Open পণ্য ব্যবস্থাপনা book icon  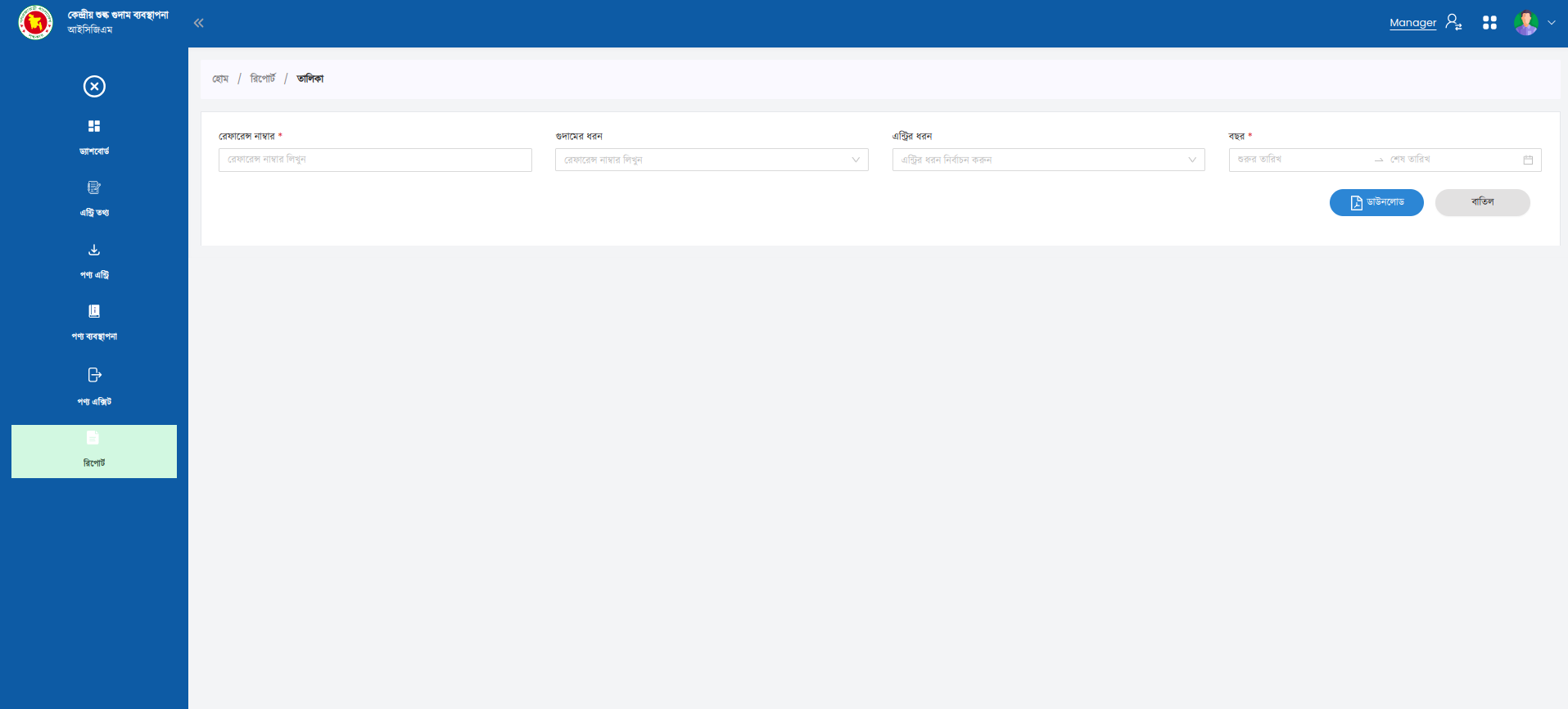coord(94,311)
